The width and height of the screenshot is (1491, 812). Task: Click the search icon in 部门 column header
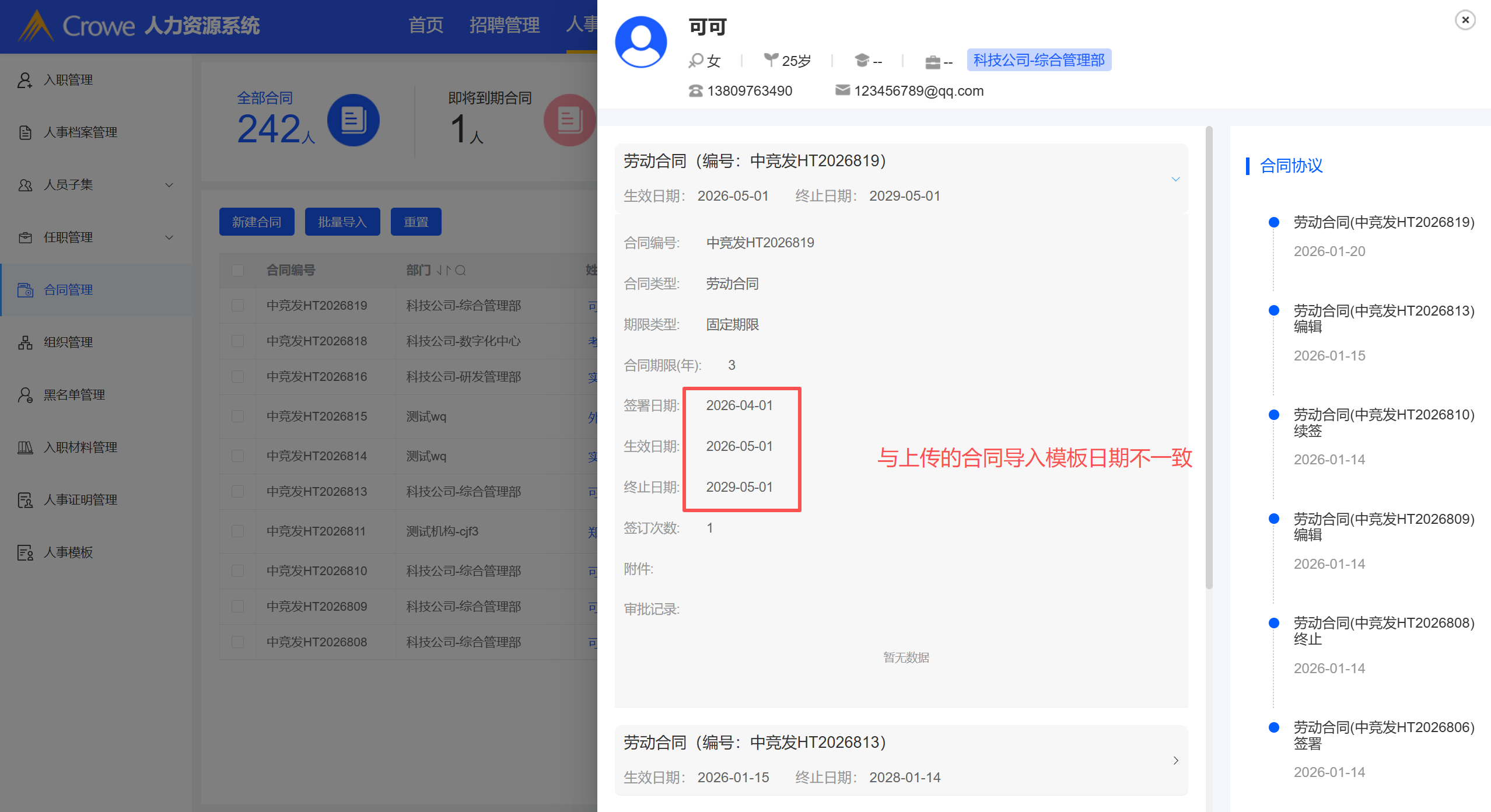coord(460,270)
